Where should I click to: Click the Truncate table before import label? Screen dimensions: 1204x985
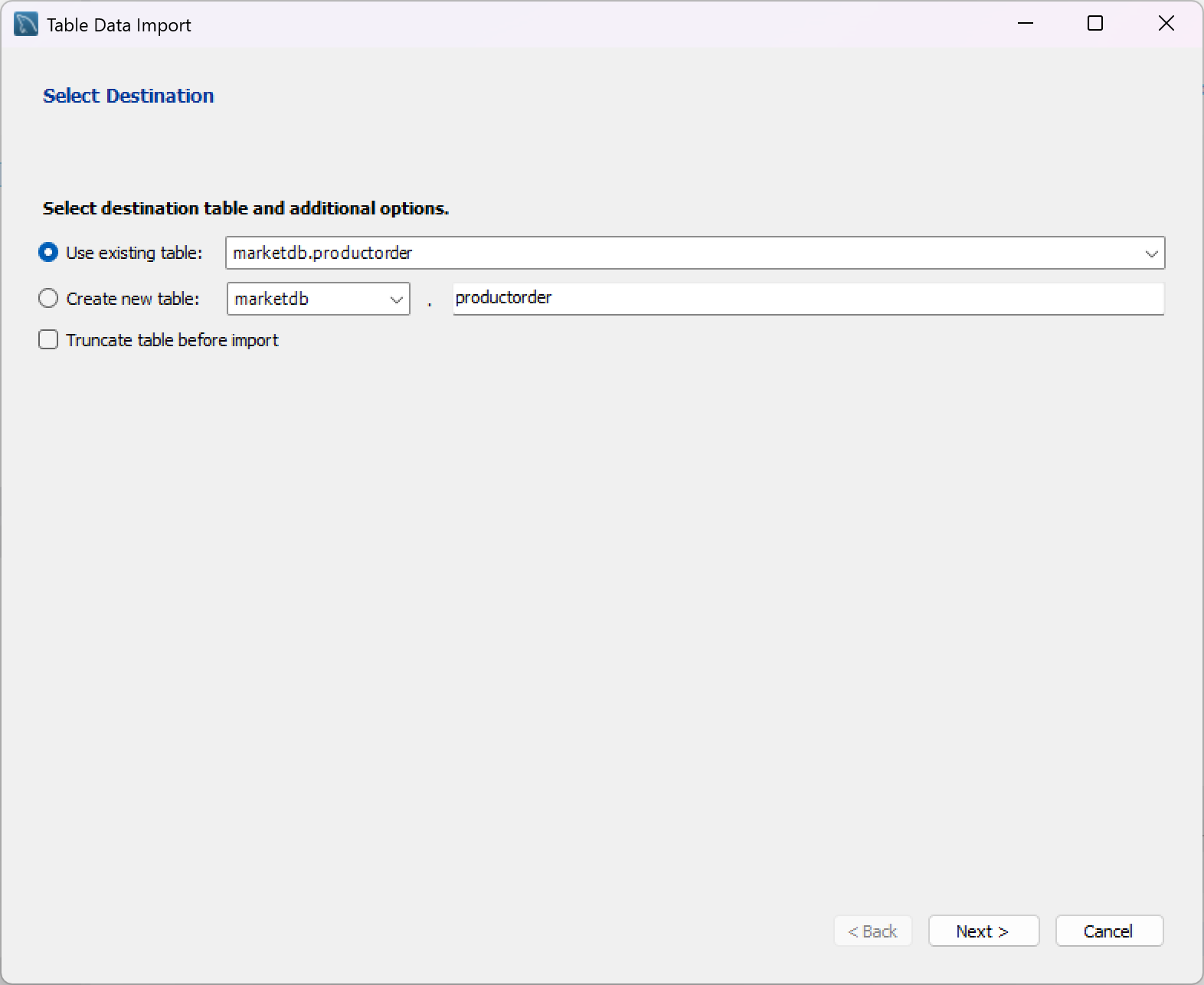[172, 340]
